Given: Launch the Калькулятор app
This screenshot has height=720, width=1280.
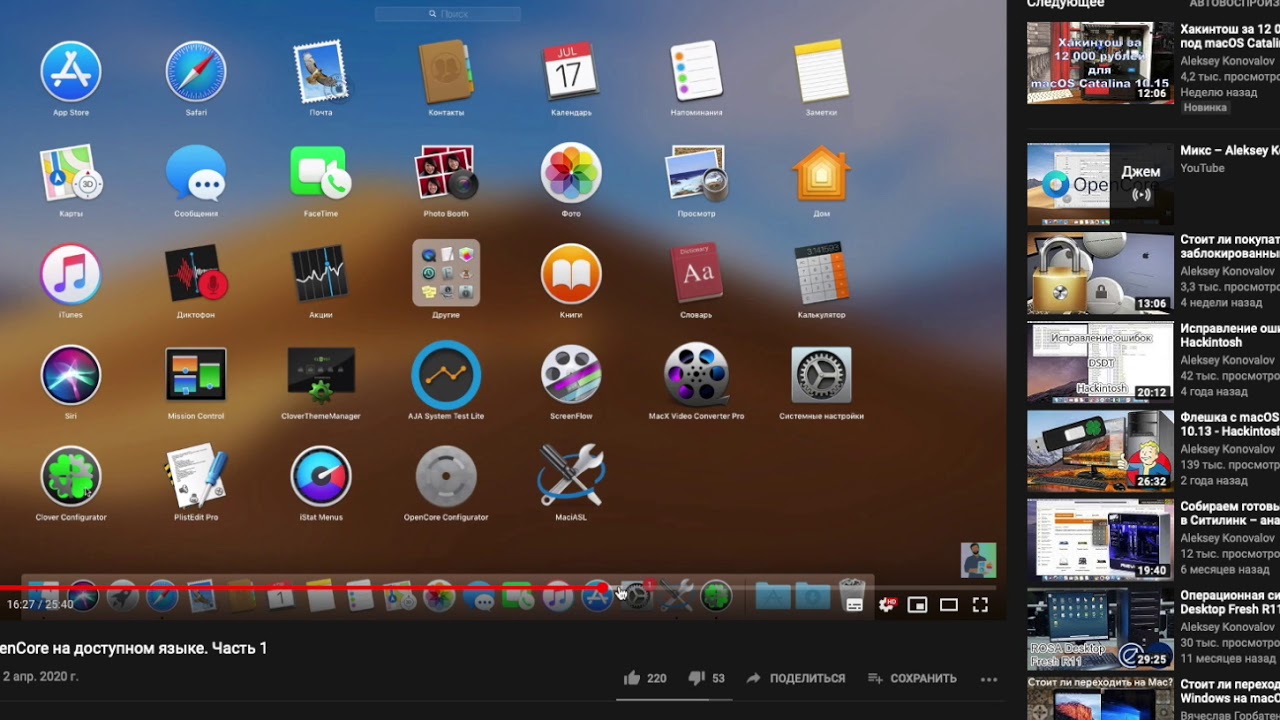Looking at the screenshot, I should pyautogui.click(x=821, y=274).
